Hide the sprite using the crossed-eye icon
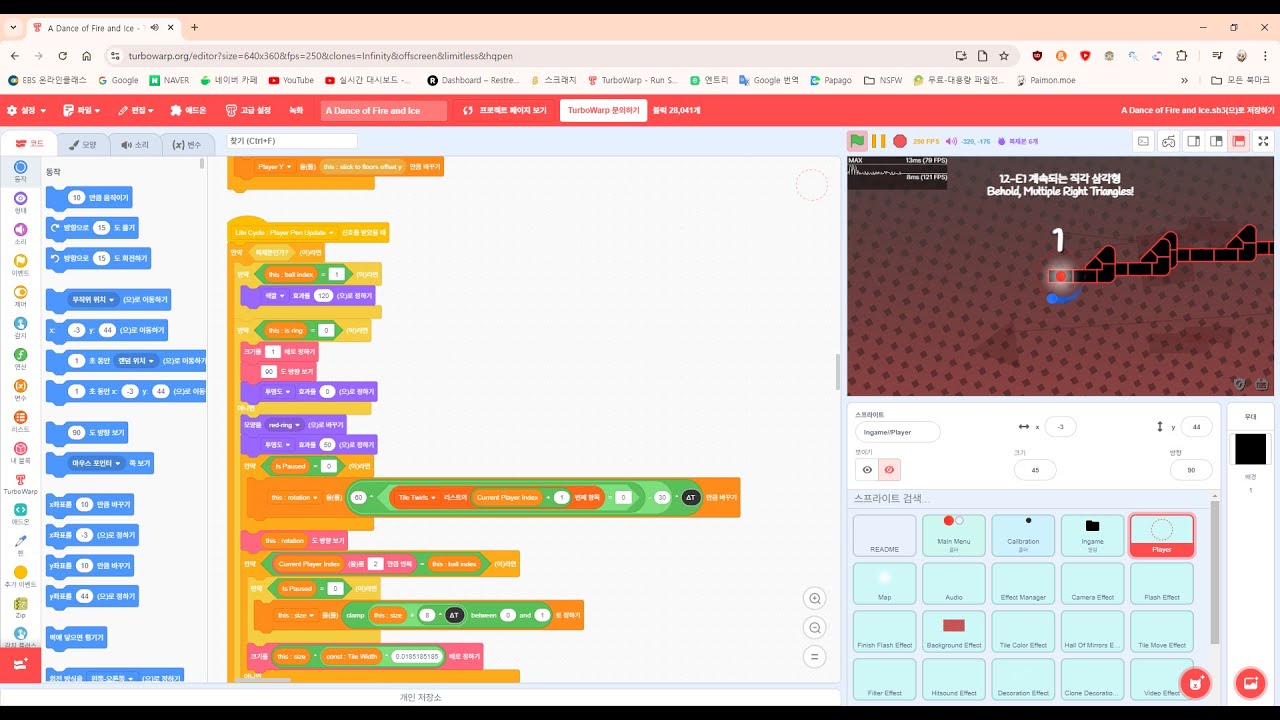The width and height of the screenshot is (1280, 720). click(889, 469)
